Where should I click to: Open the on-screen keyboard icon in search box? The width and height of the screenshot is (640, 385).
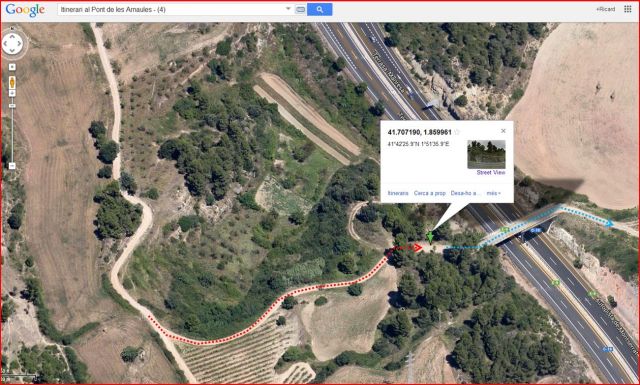click(x=300, y=9)
